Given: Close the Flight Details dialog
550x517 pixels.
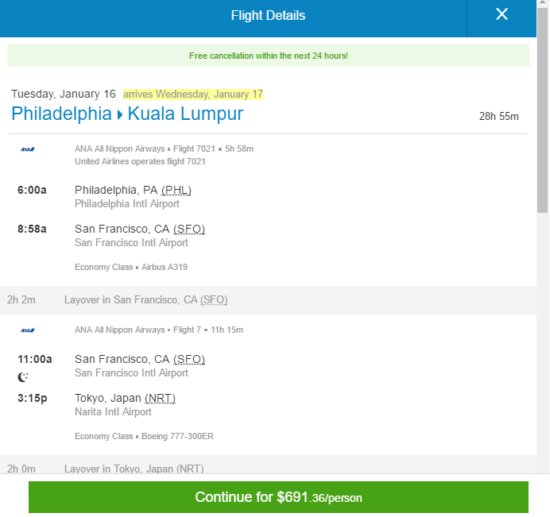Looking at the screenshot, I should pyautogui.click(x=502, y=14).
